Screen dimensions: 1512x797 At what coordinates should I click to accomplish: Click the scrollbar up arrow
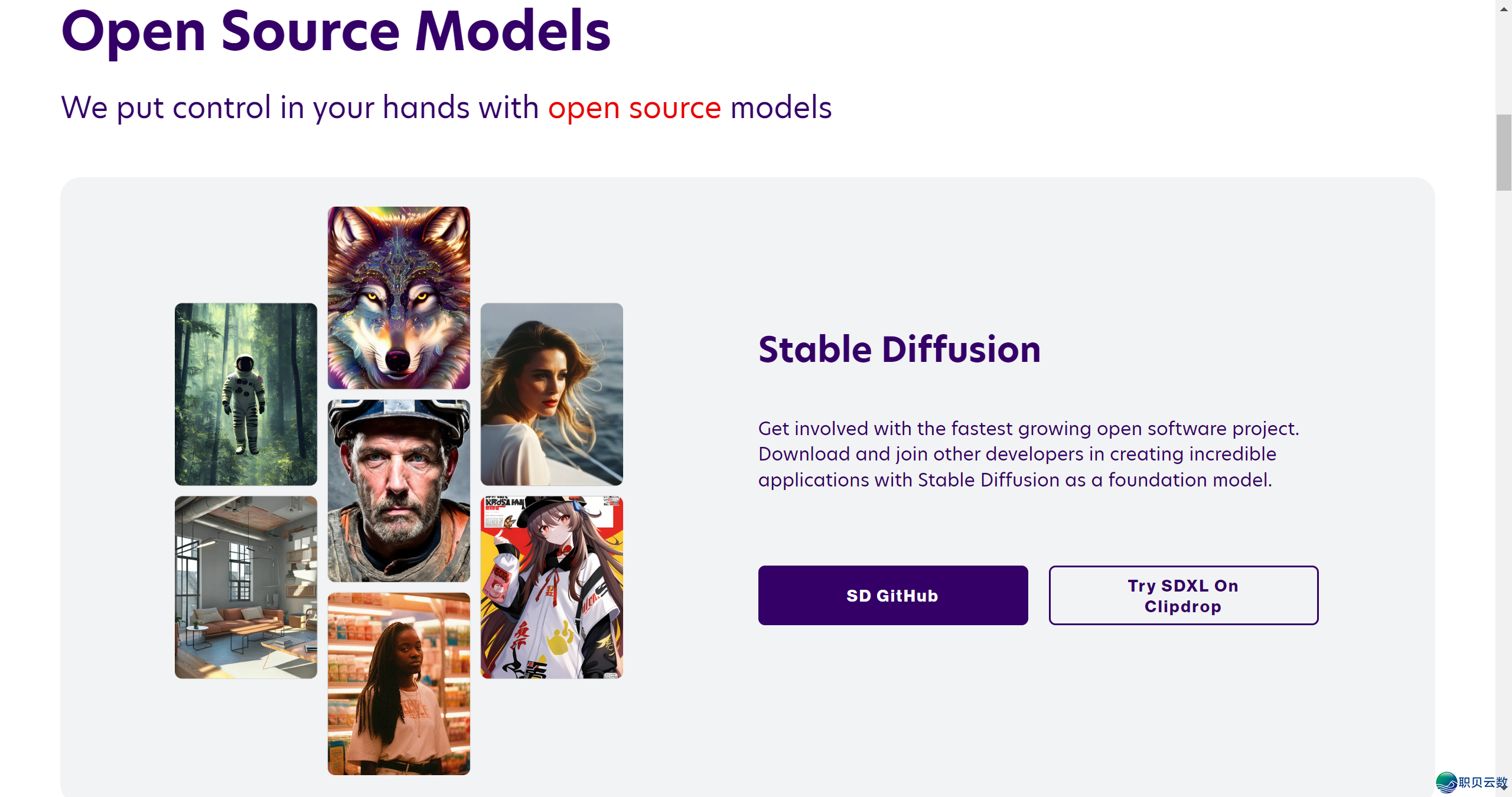[x=1504, y=9]
